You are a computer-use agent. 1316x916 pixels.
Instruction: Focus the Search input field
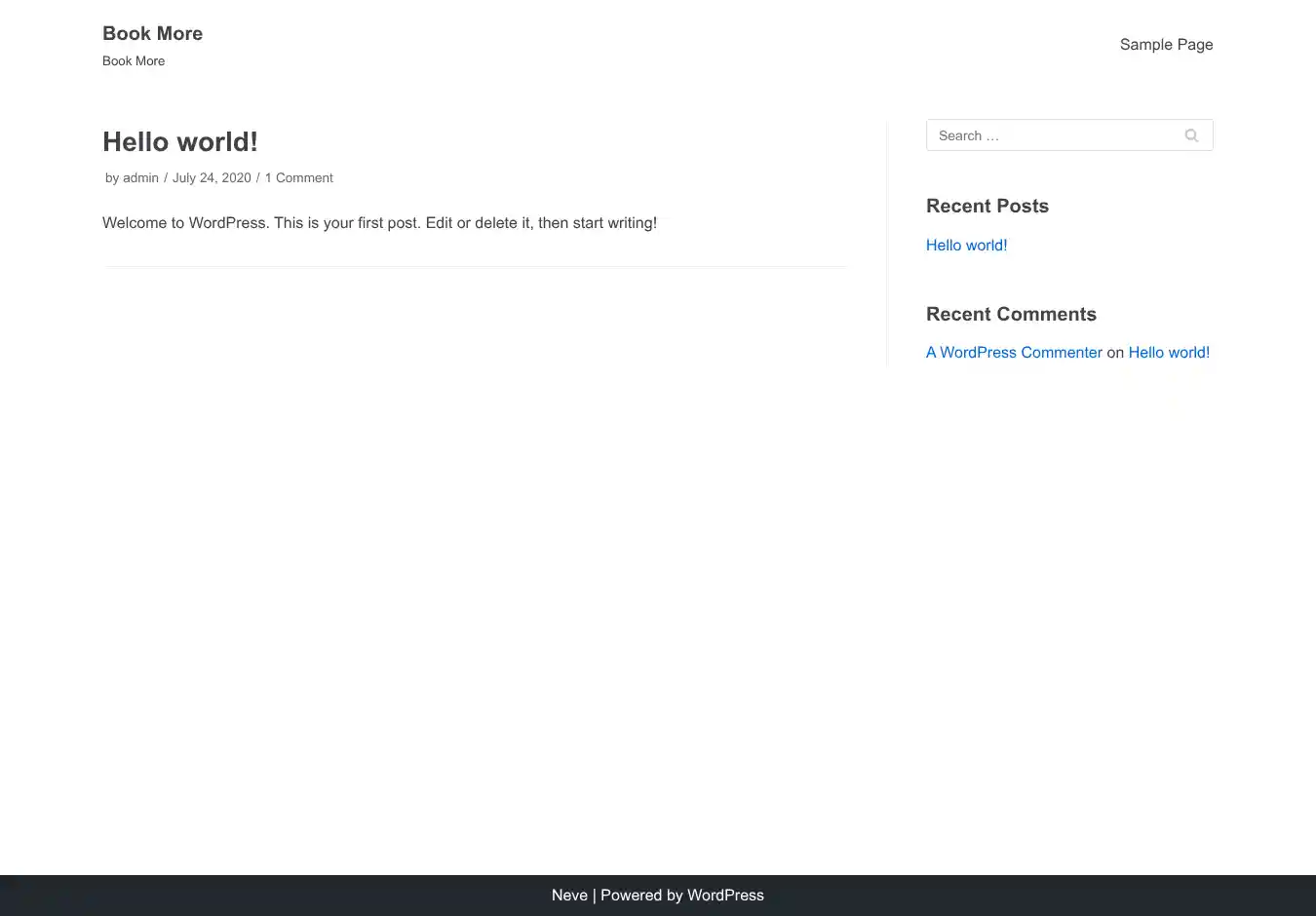tap(1053, 135)
